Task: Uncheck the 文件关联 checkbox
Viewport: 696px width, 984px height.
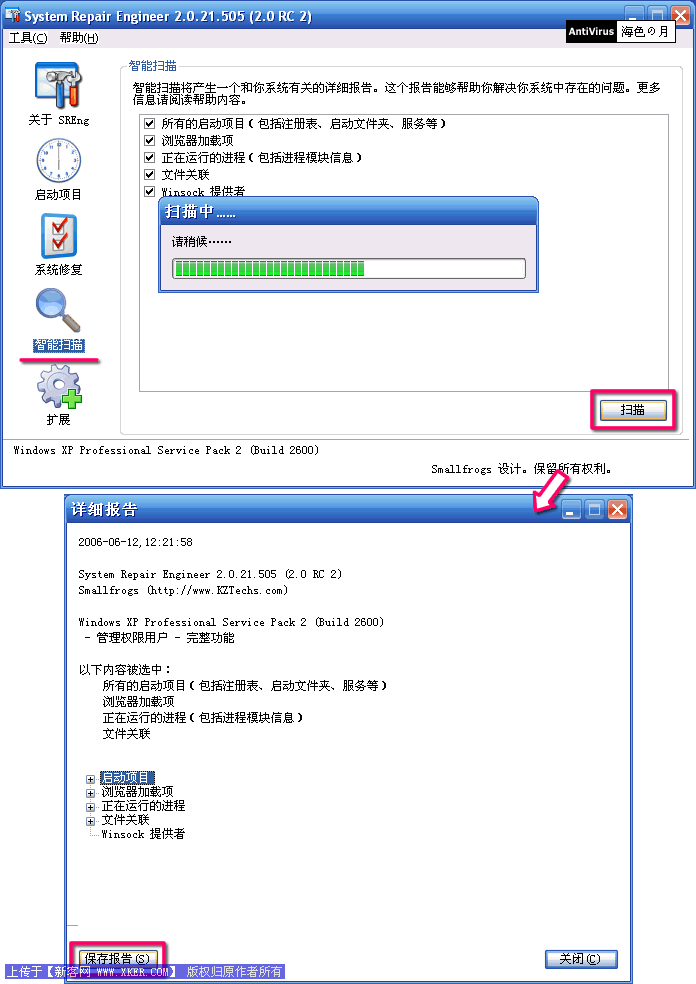Action: (149, 174)
